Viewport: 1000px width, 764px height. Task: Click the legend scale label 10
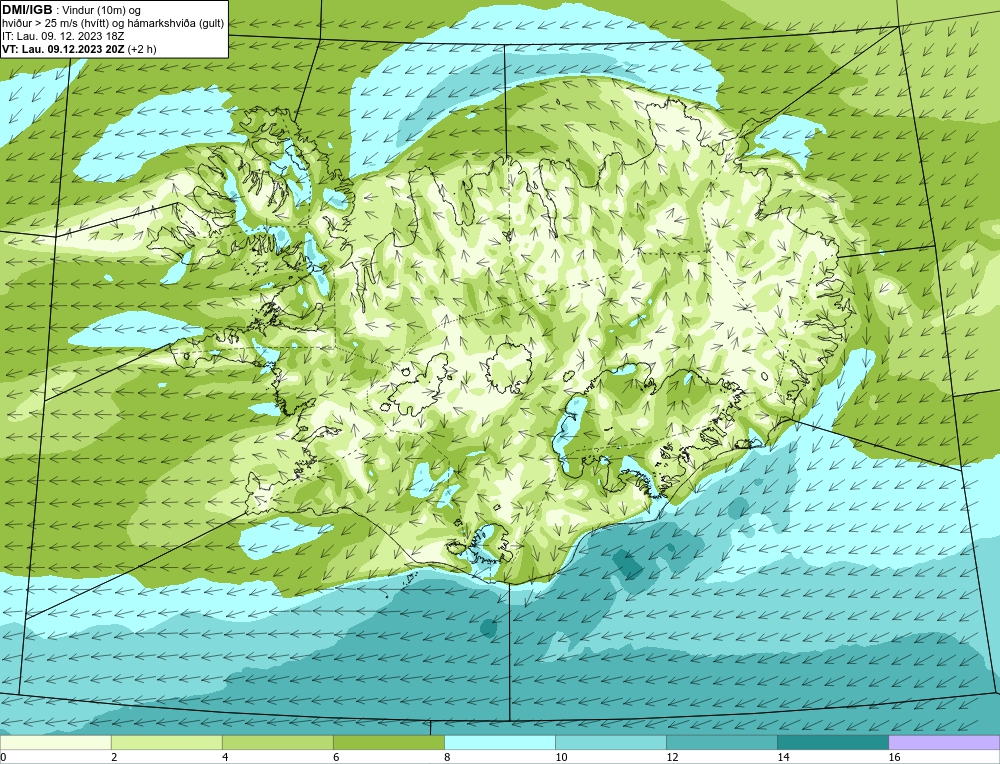[561, 757]
